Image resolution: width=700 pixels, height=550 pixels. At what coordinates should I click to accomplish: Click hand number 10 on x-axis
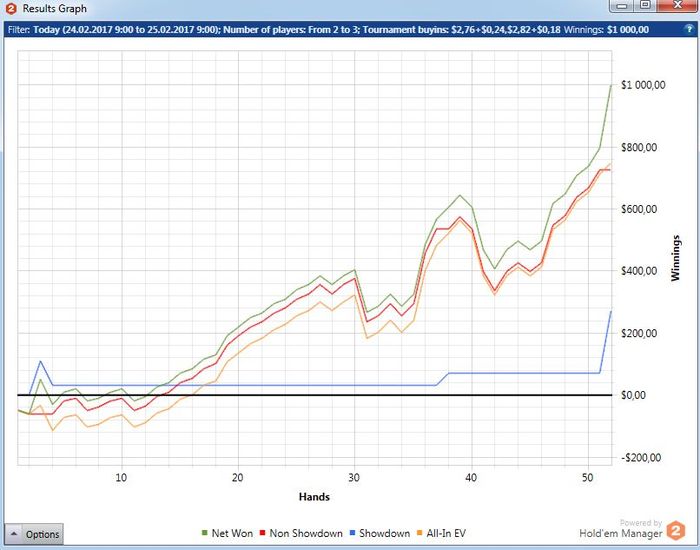click(121, 478)
